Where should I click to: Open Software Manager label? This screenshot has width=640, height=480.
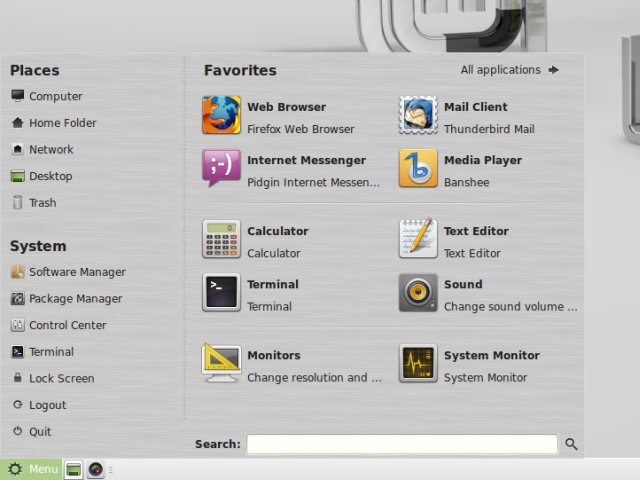click(x=78, y=272)
